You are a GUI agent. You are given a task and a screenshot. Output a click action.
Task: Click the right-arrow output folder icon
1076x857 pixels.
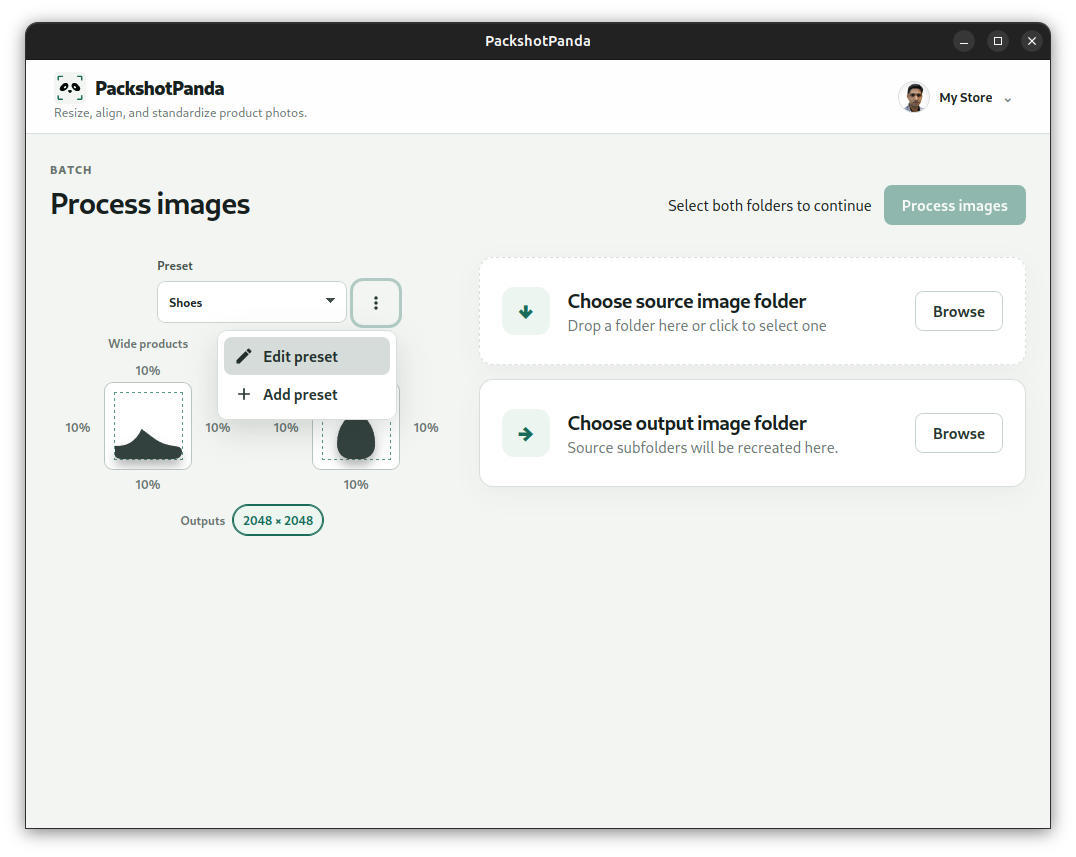526,434
